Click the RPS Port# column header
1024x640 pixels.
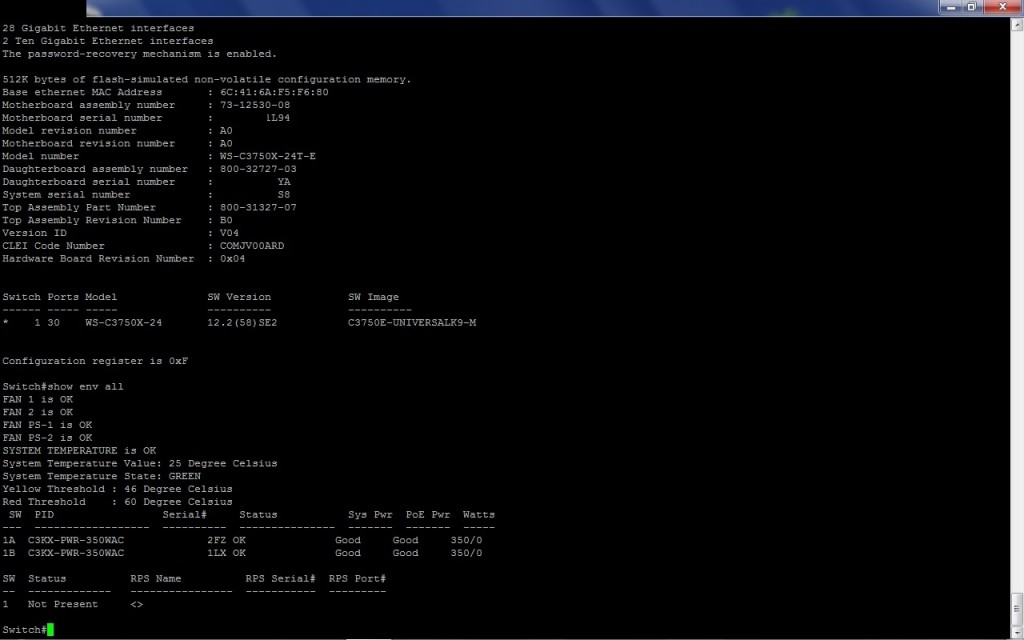(x=357, y=579)
